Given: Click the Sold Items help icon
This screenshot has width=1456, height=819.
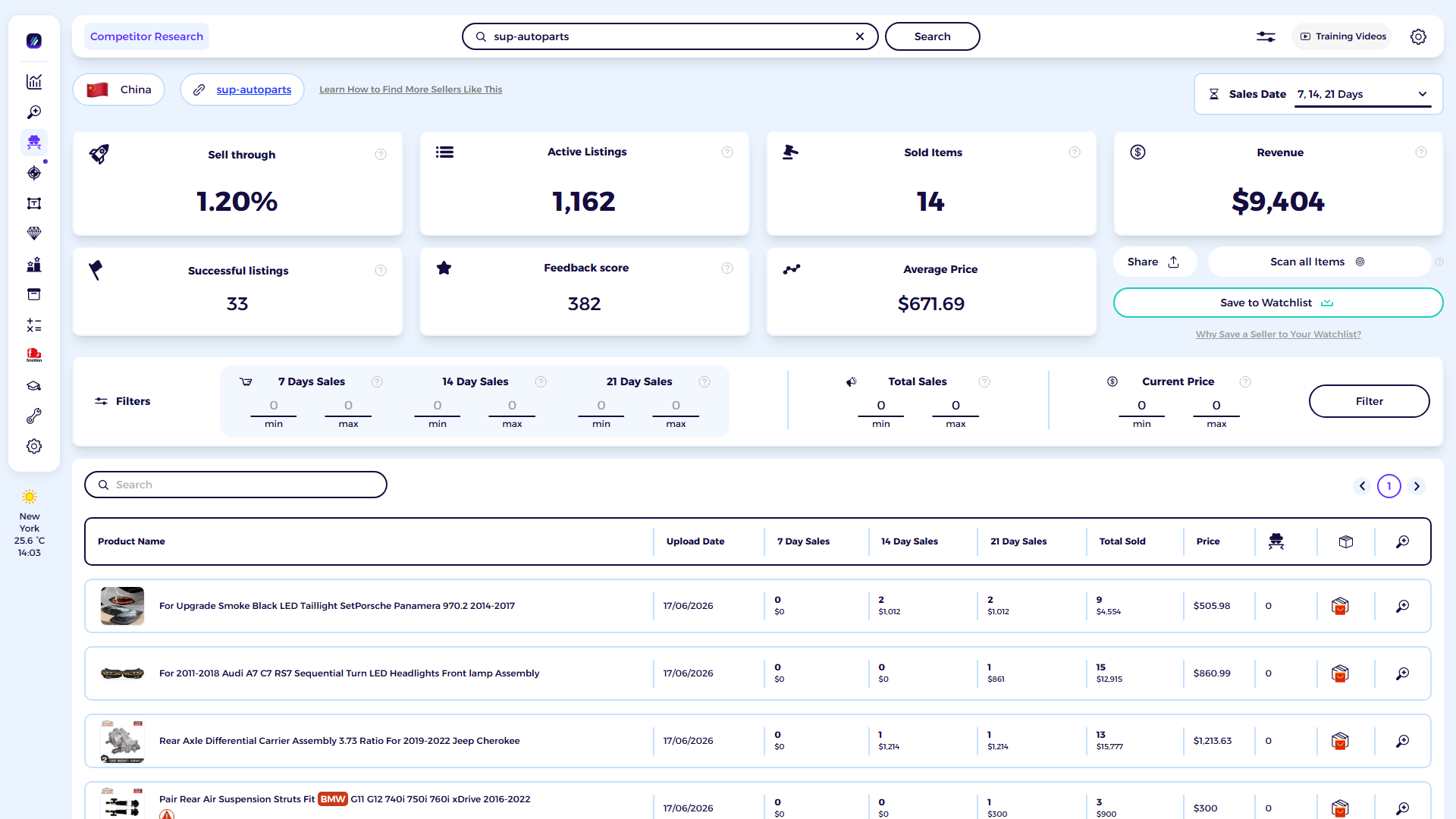Looking at the screenshot, I should pos(1075,152).
